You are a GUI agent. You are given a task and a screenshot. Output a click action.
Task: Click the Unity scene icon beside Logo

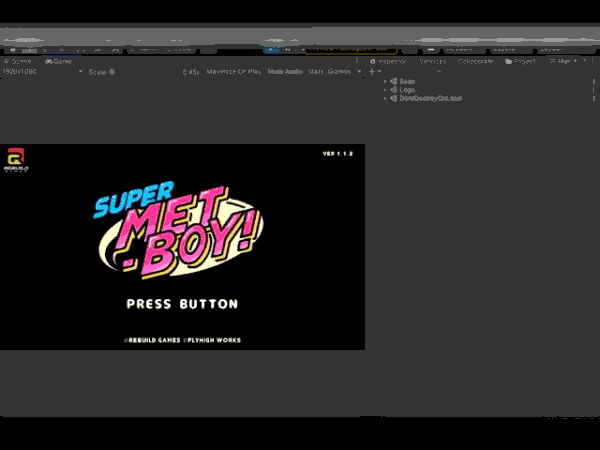point(393,90)
